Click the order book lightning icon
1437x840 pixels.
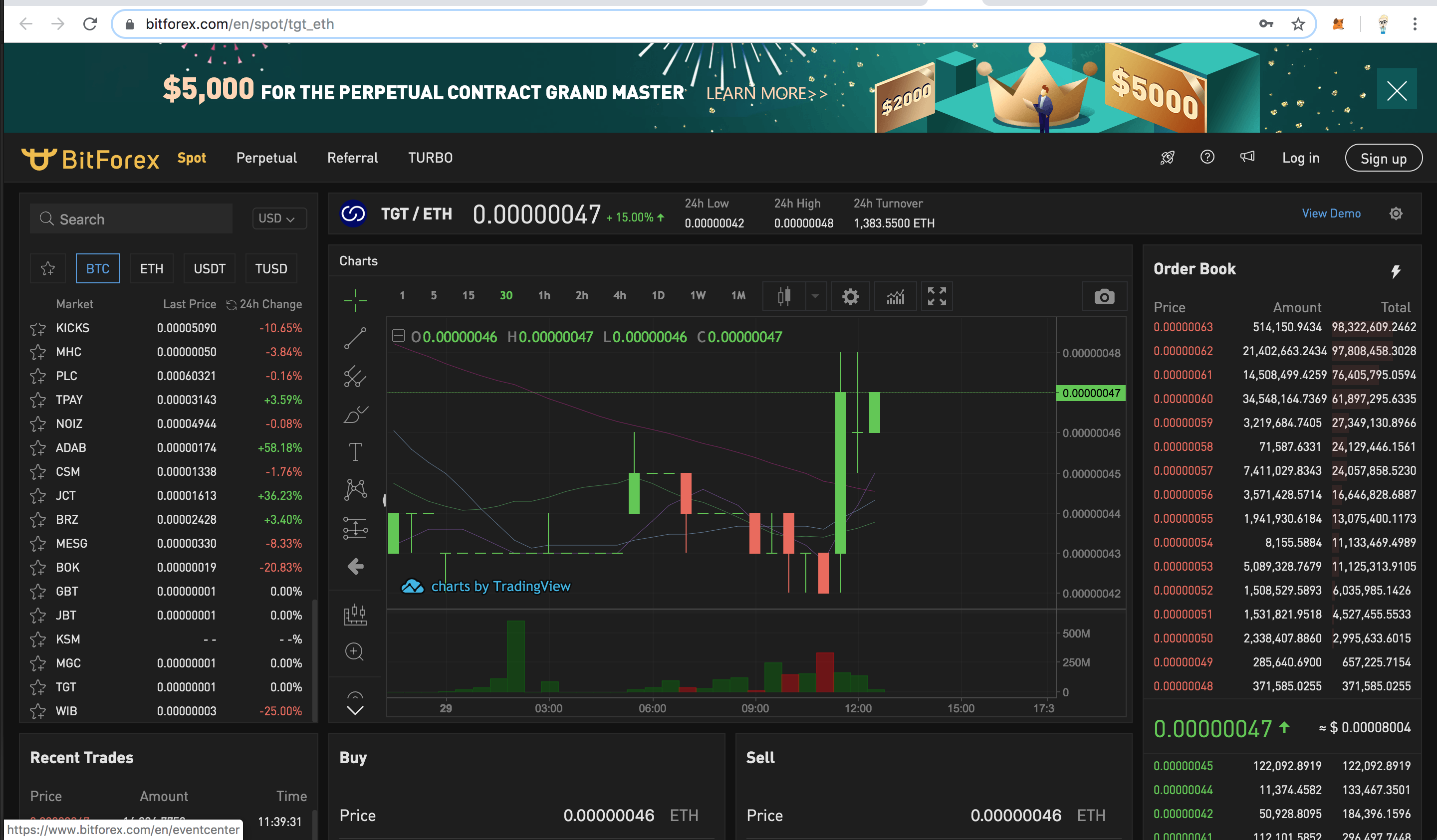(1396, 271)
